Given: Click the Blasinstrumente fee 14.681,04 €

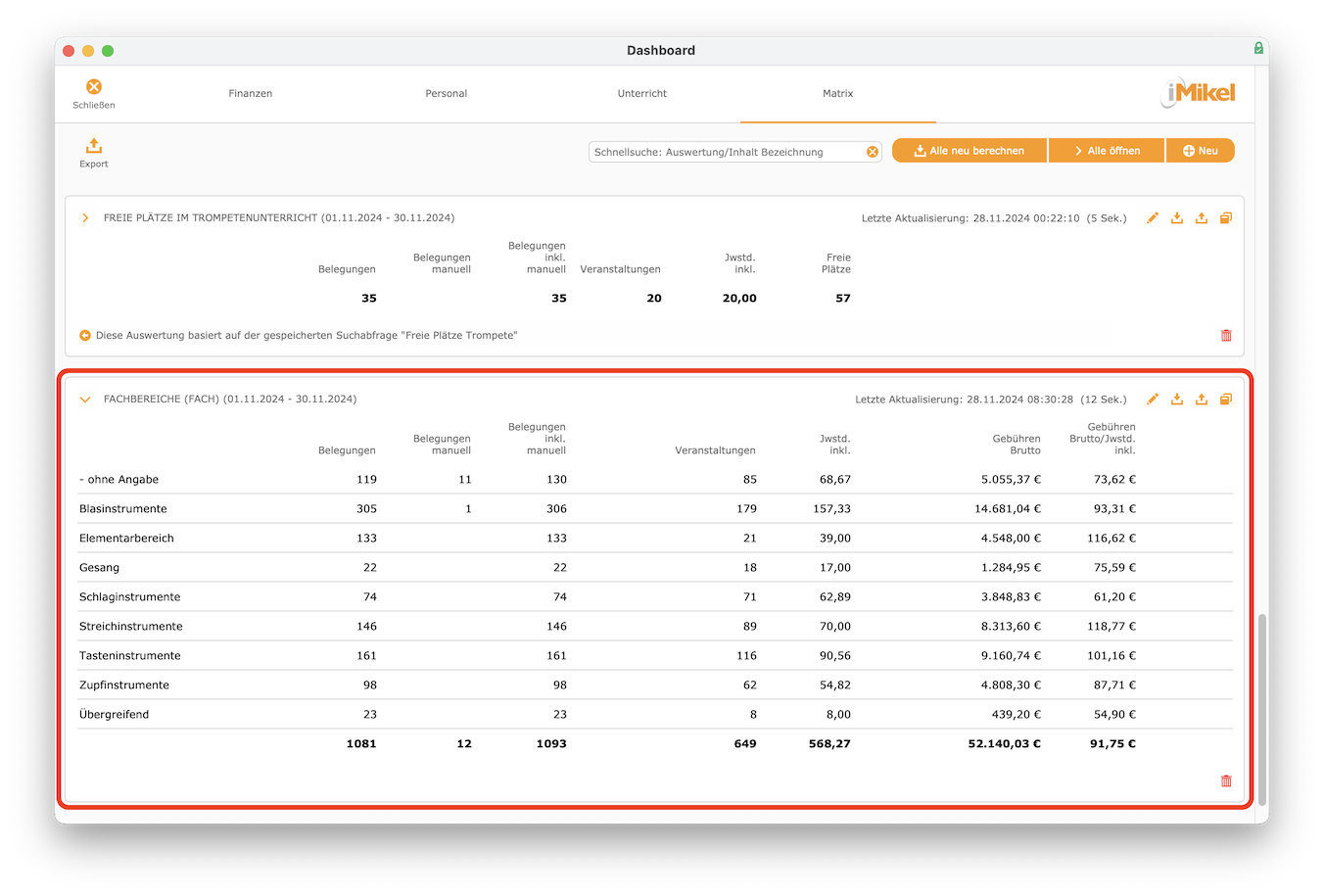Looking at the screenshot, I should [x=1007, y=509].
